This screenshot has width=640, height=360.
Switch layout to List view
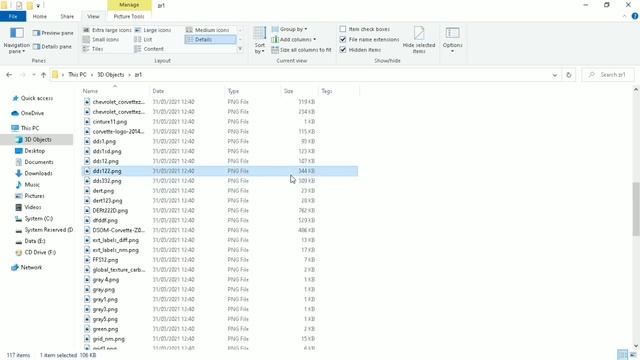(x=143, y=39)
